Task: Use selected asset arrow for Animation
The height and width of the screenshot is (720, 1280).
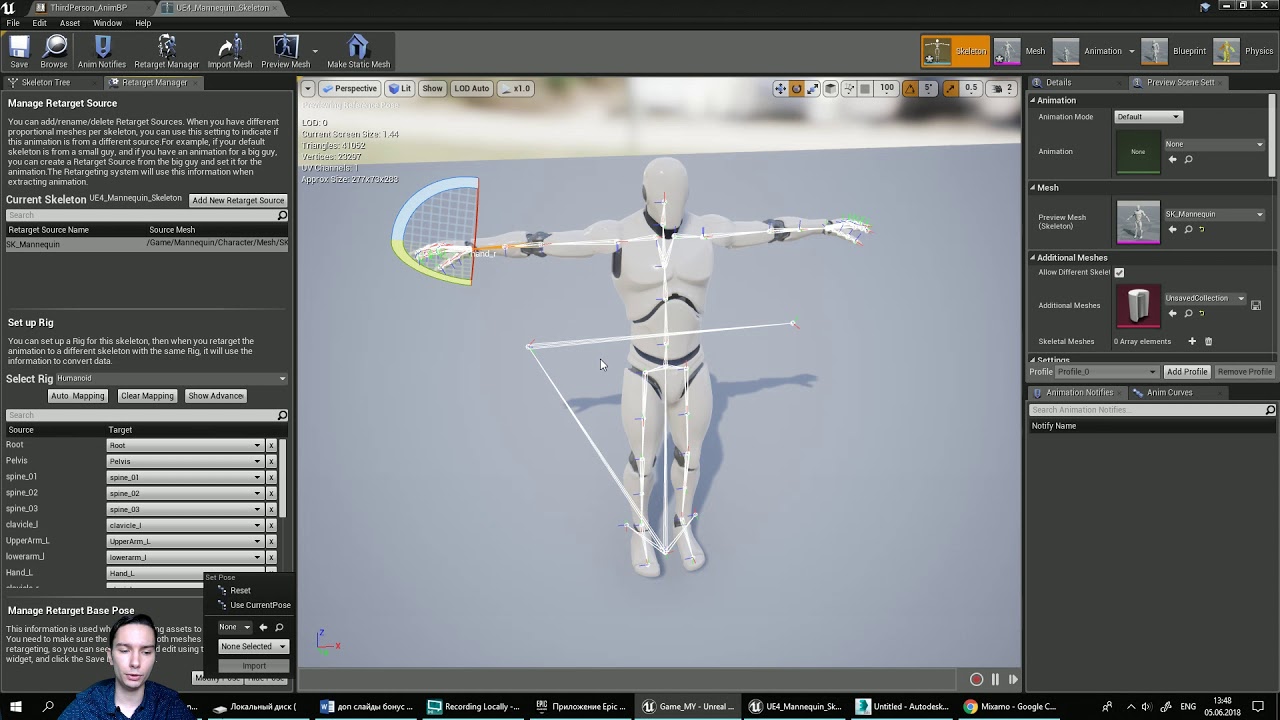Action: coord(1173,159)
